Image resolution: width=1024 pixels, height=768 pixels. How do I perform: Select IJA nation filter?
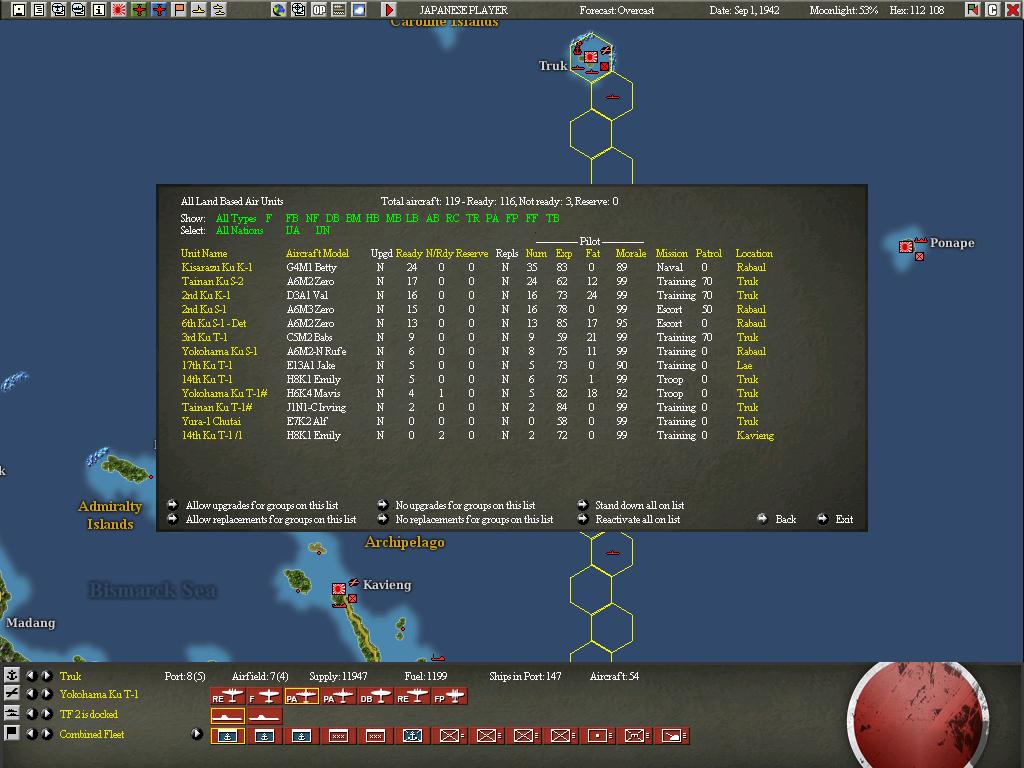293,231
